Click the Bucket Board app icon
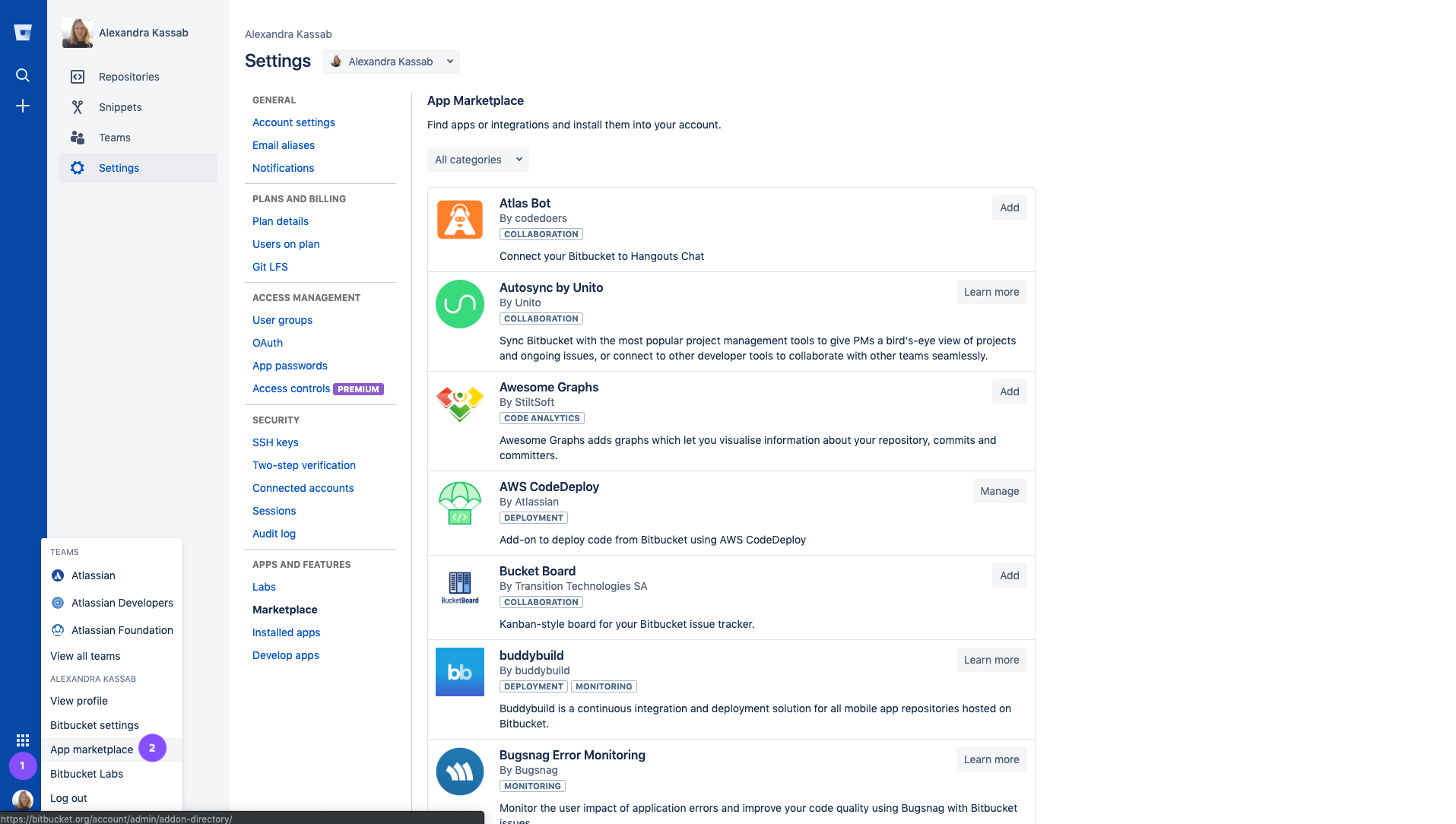 460,588
